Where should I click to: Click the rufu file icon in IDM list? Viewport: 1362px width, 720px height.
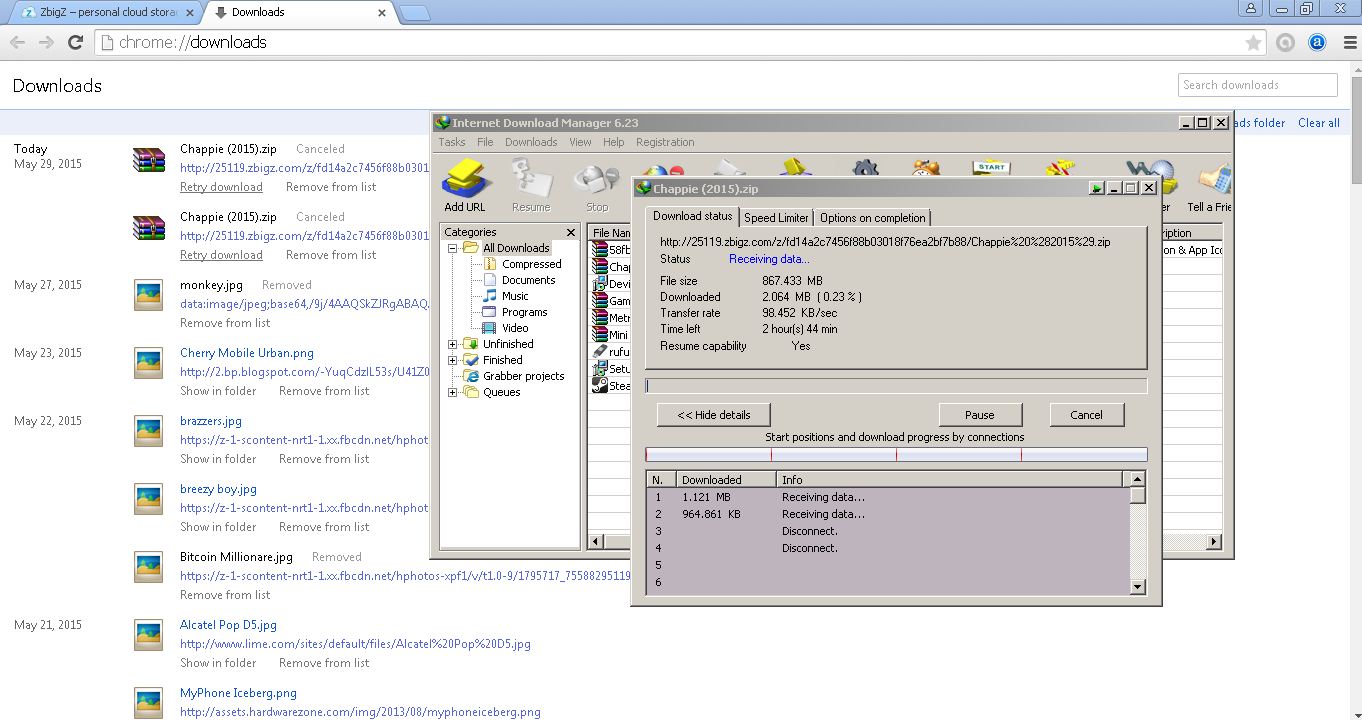tap(600, 351)
